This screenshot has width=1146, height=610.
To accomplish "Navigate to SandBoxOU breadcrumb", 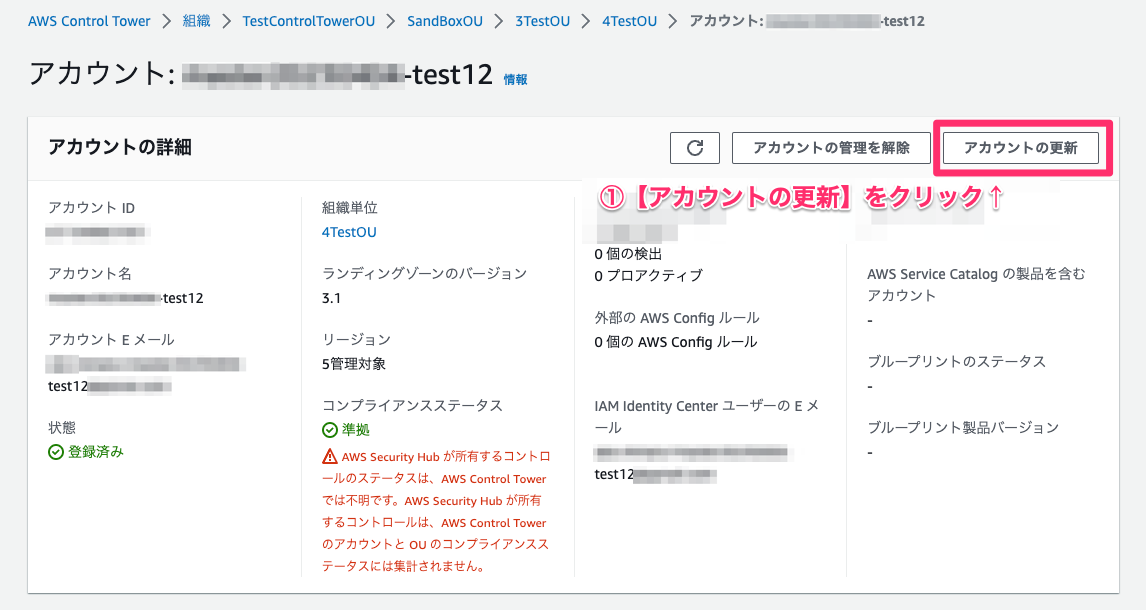I will click(445, 21).
